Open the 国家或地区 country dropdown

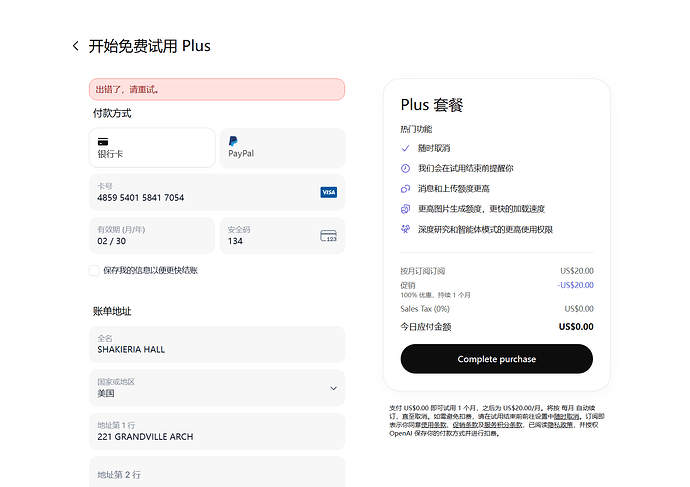217,388
